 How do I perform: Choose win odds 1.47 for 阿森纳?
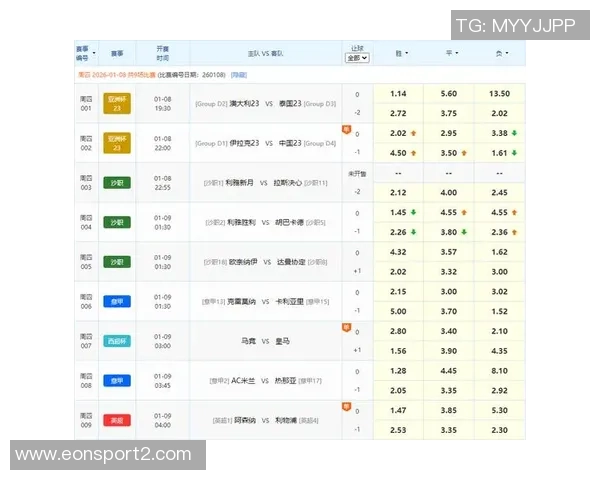pyautogui.click(x=398, y=410)
